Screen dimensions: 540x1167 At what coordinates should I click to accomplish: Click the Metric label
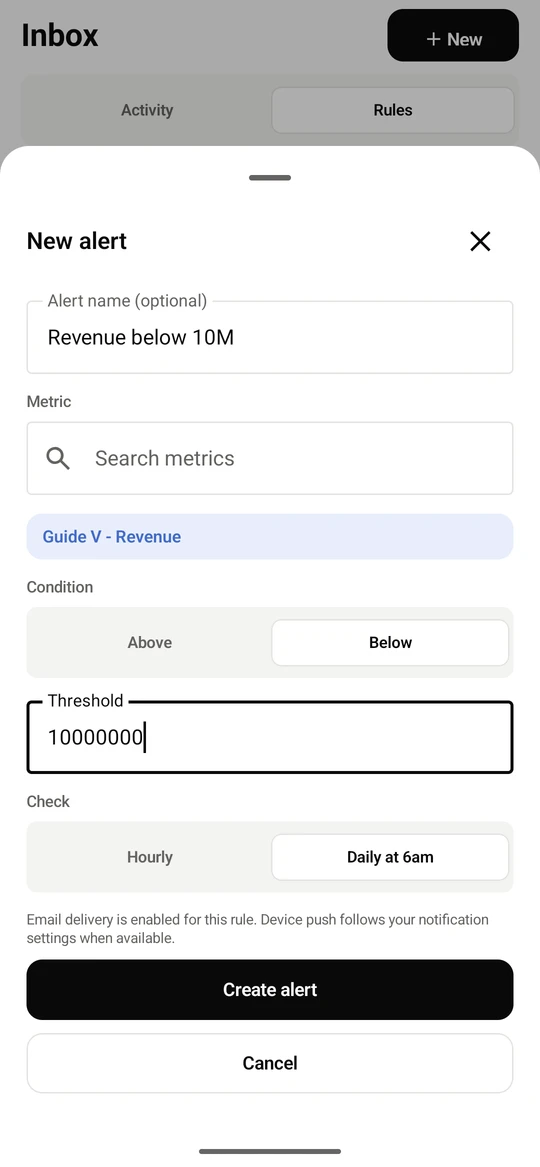[x=49, y=402]
